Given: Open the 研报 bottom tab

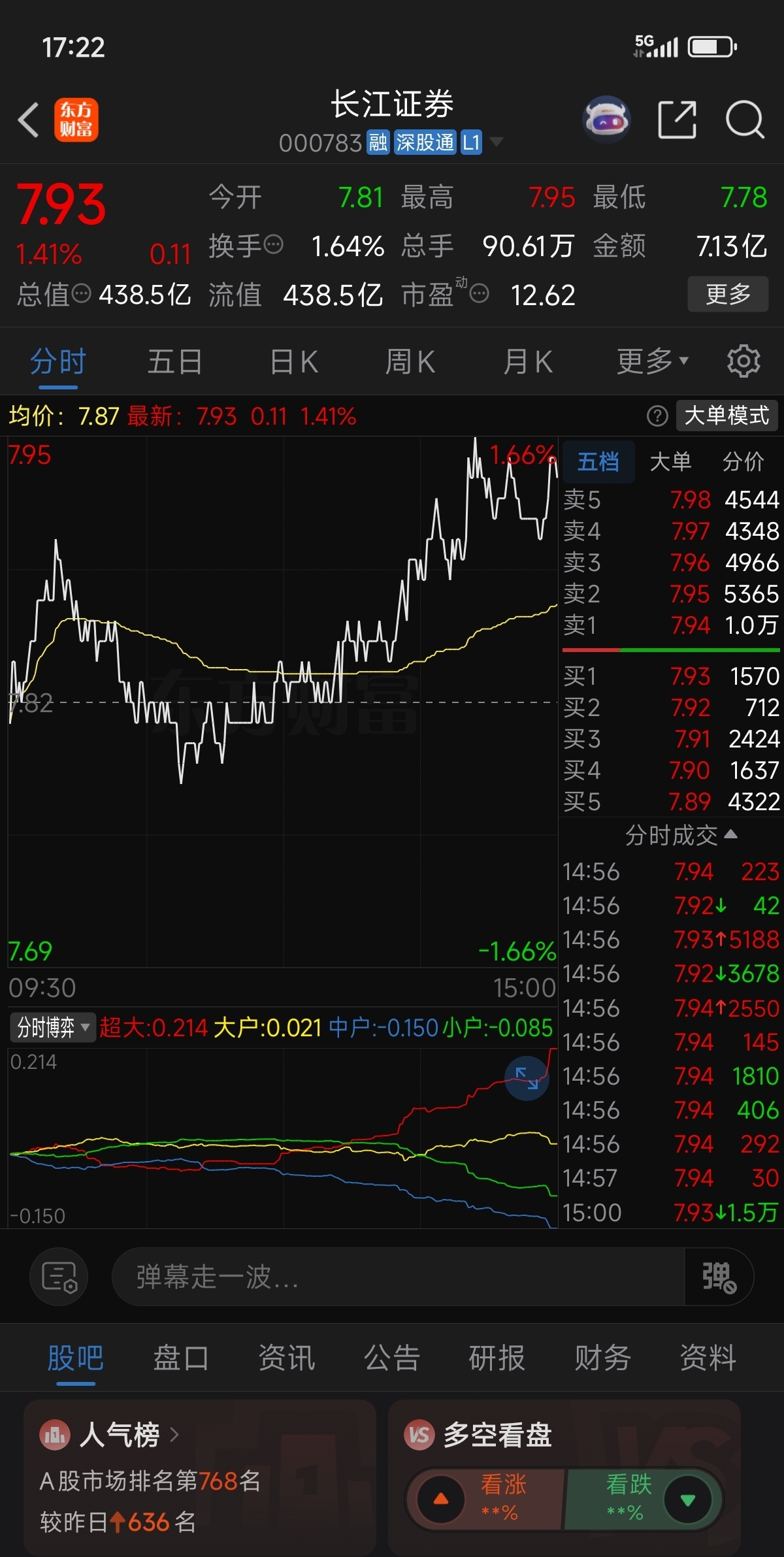Looking at the screenshot, I should 497,1358.
